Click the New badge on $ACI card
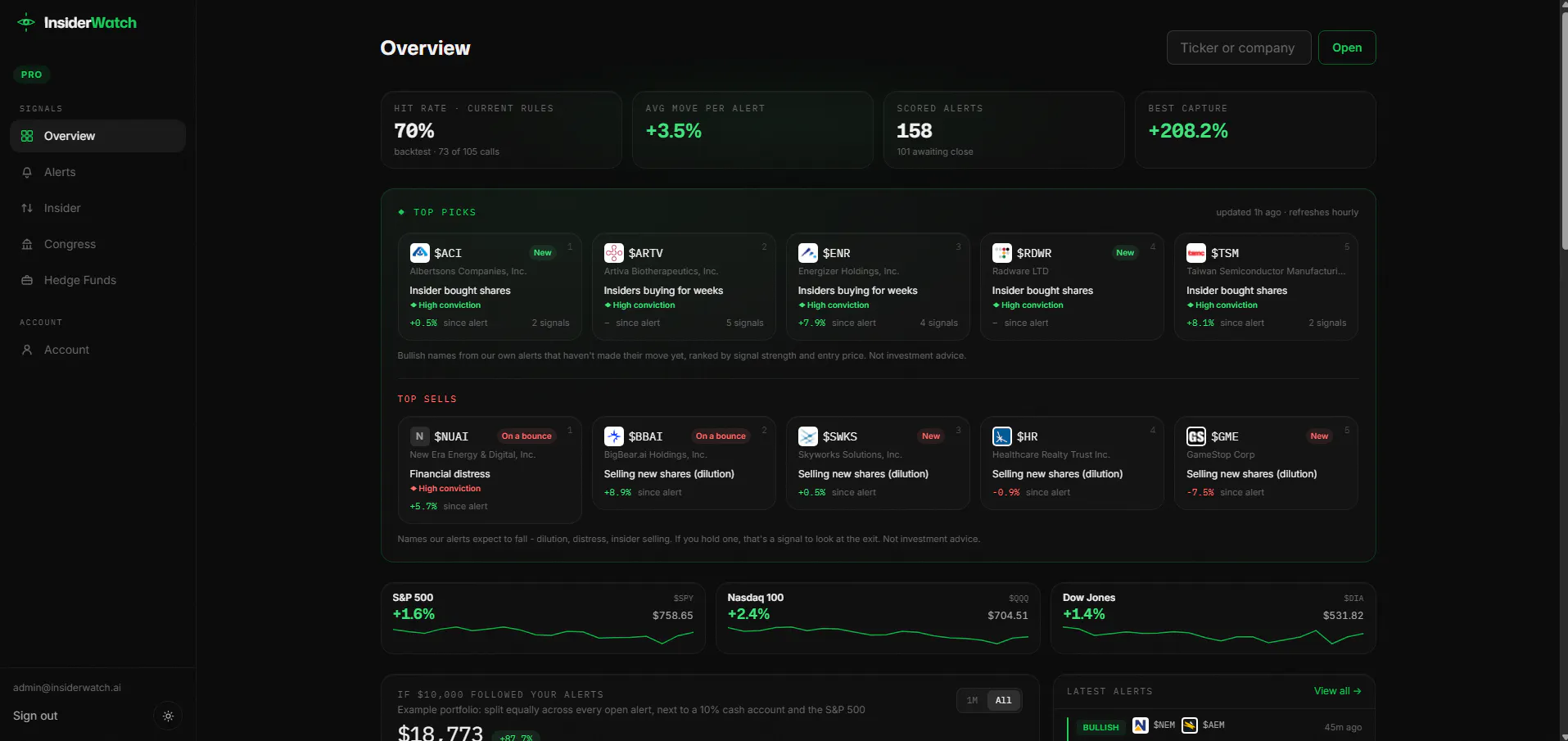1568x741 pixels. point(542,253)
